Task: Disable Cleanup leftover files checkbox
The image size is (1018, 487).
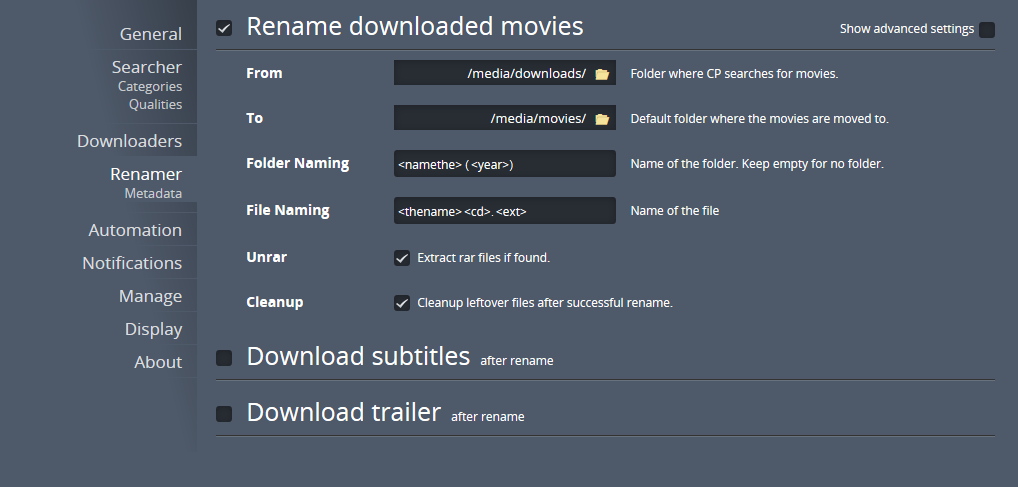Action: 402,303
